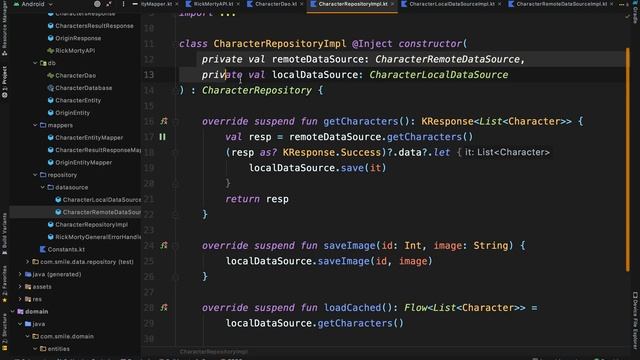The height and width of the screenshot is (360, 640).
Task: Open RickMortyAPI file in tree
Action: [75, 51]
